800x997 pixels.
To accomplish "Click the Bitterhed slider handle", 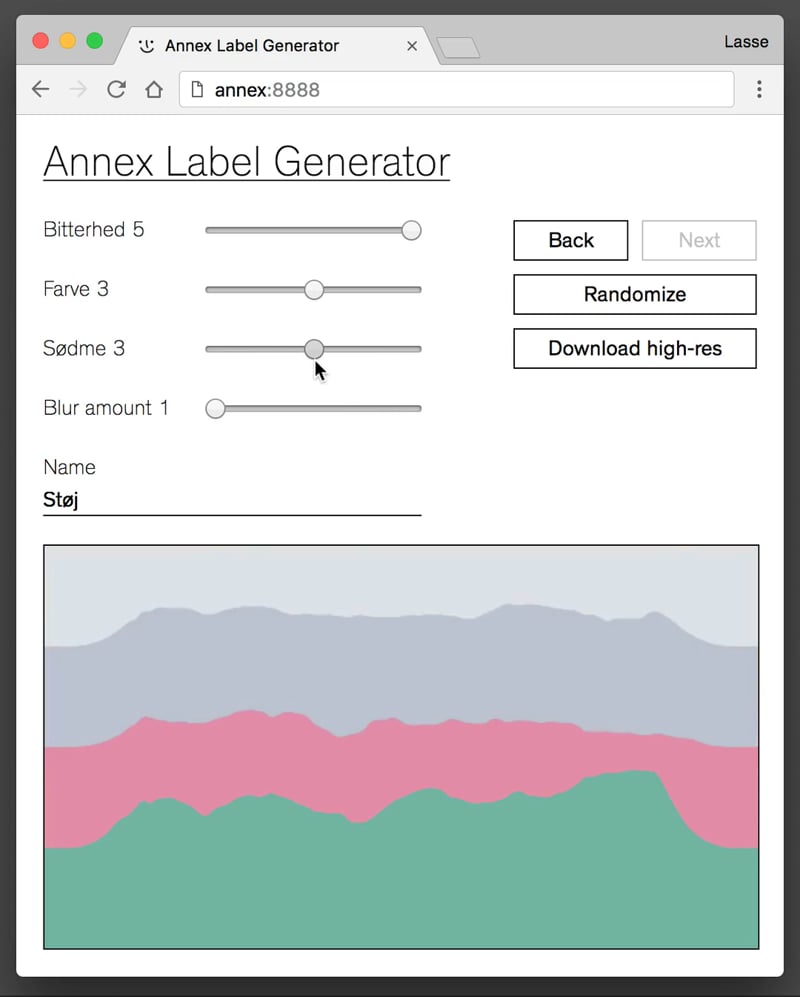I will pyautogui.click(x=411, y=230).
